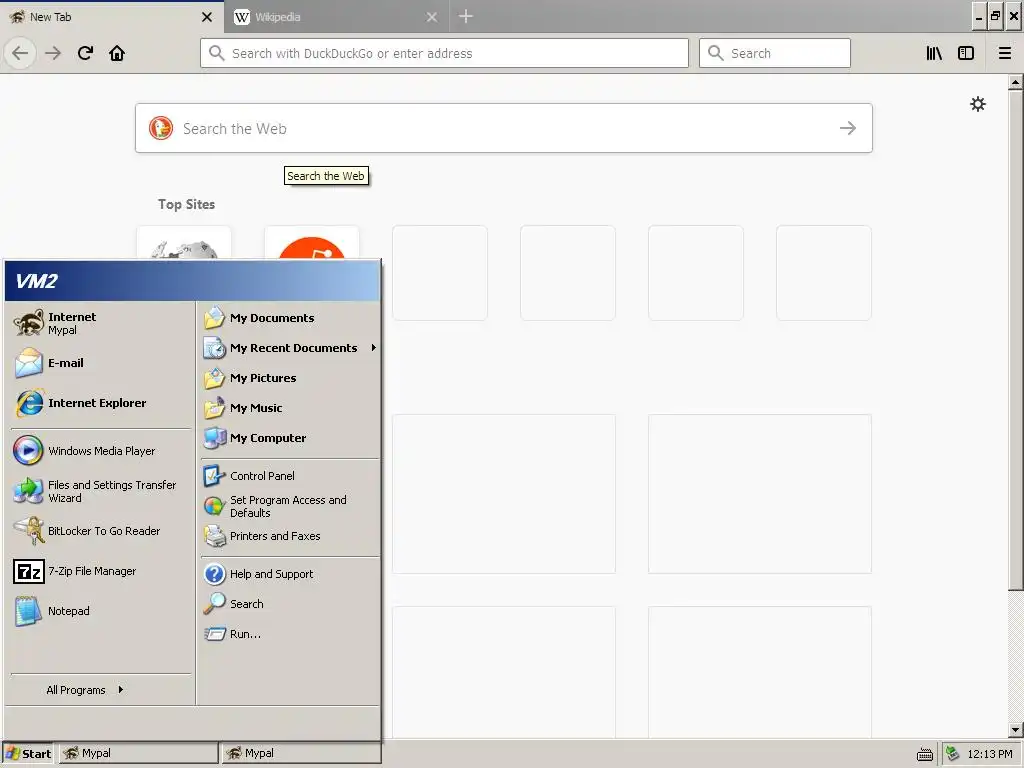Switch to the Wikipedia tab

[336, 16]
